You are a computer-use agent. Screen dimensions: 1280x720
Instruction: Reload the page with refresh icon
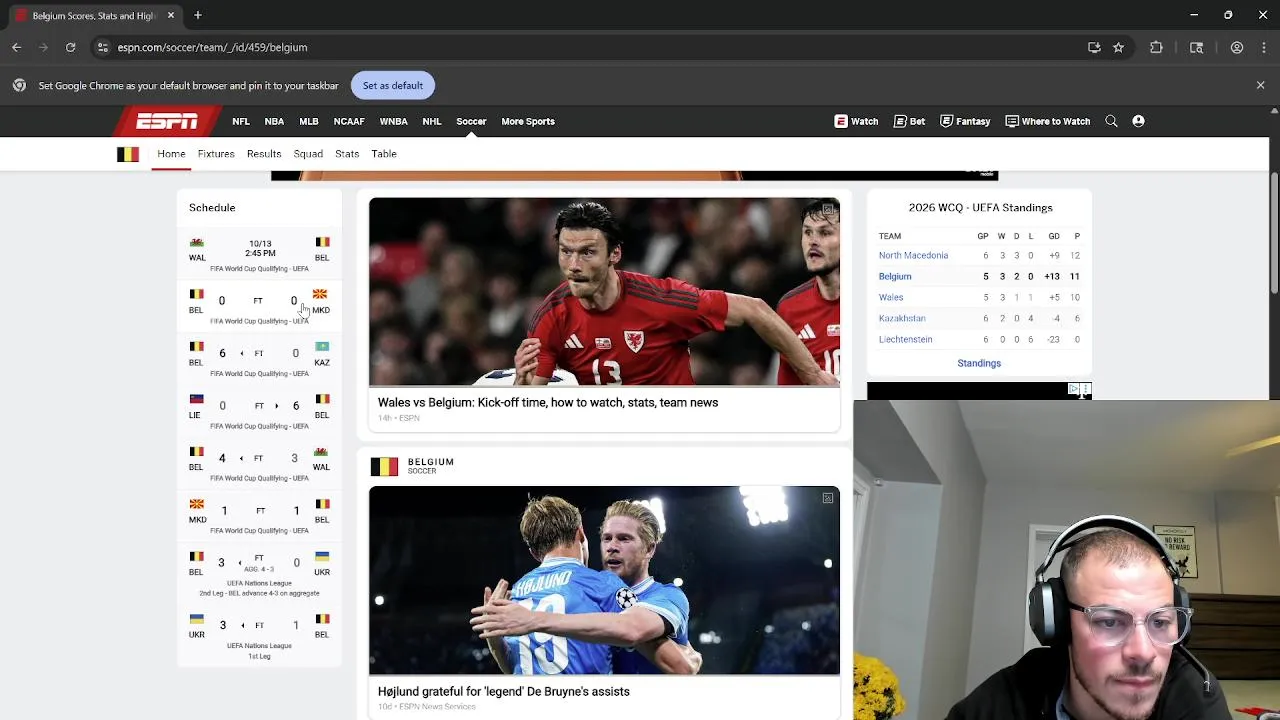pyautogui.click(x=70, y=47)
